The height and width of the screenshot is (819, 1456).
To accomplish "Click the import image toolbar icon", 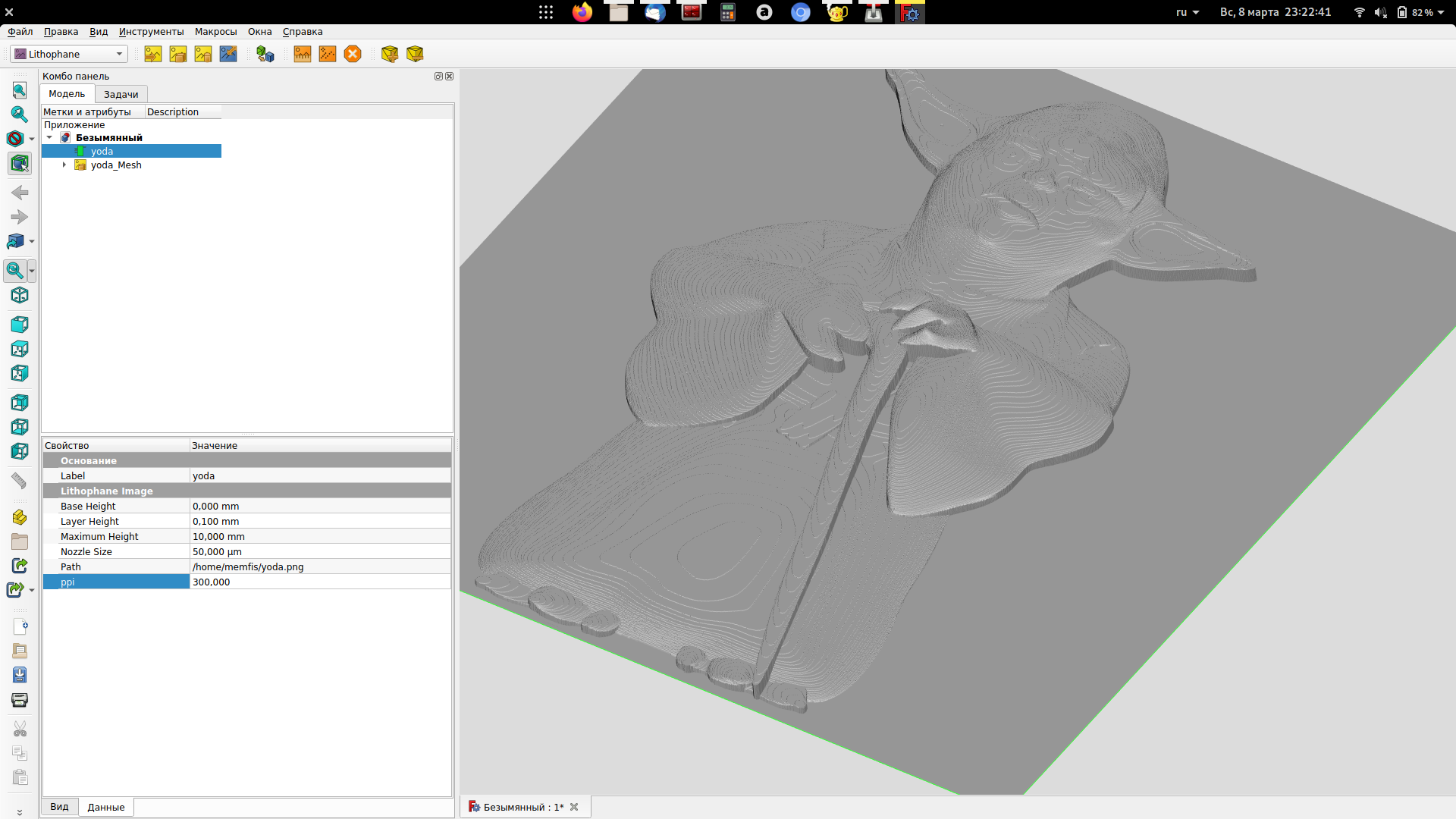I will tap(153, 54).
